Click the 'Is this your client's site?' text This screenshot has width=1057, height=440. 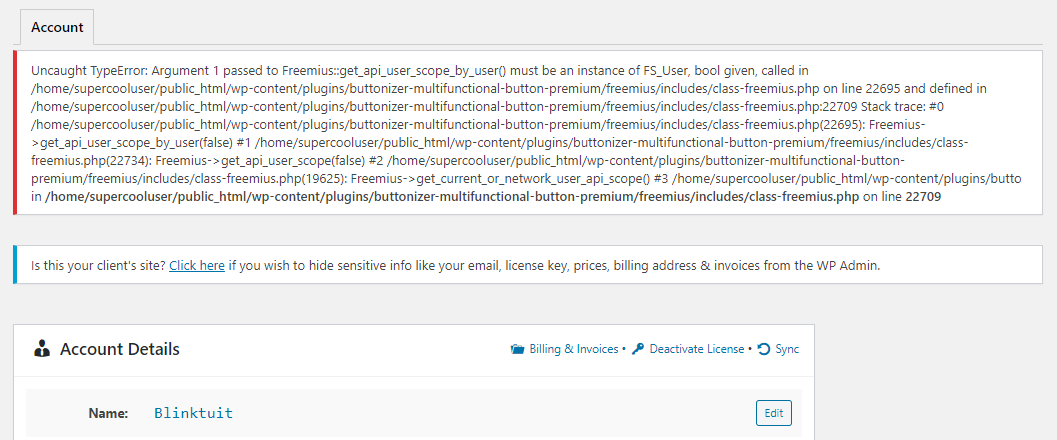pyautogui.click(x=98, y=265)
